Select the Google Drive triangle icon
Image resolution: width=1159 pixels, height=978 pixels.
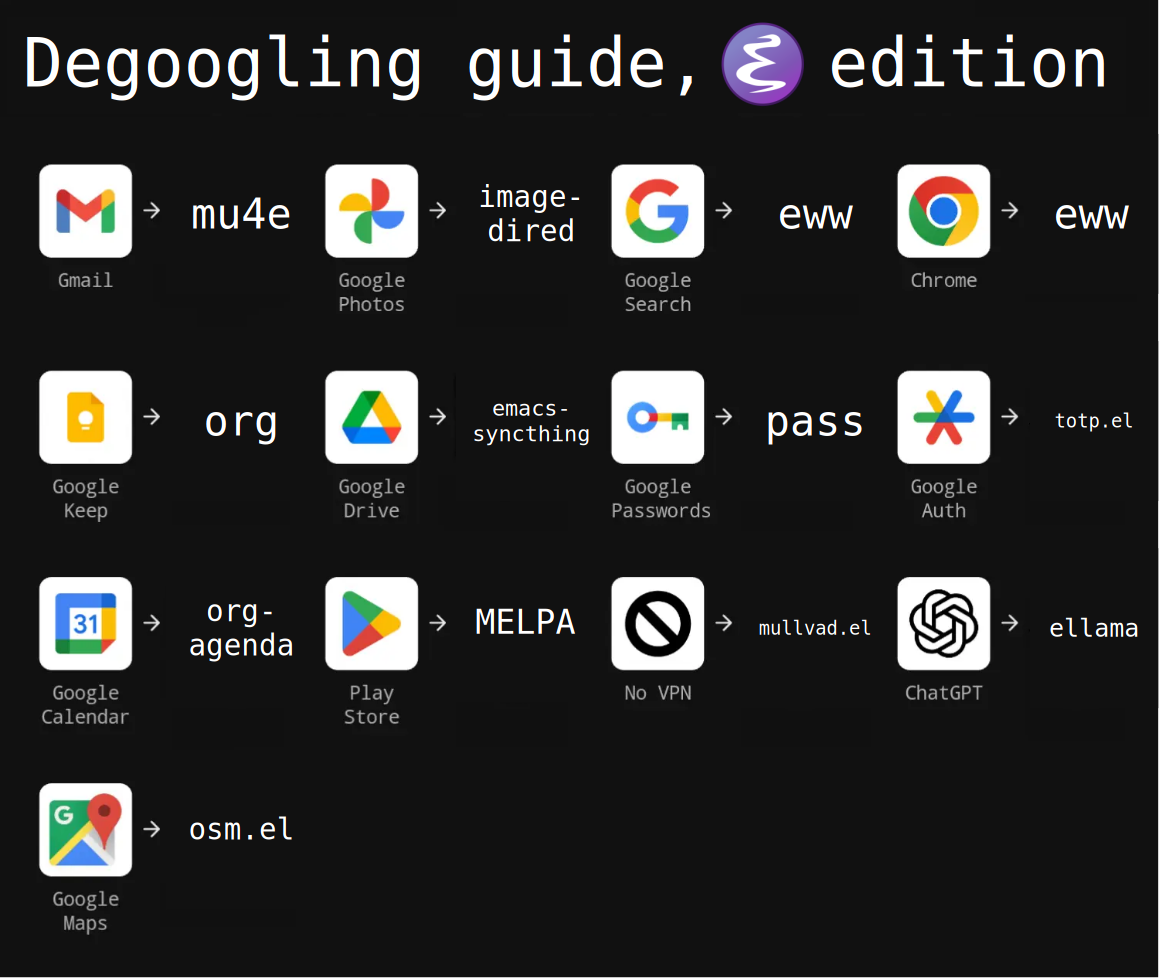(x=371, y=417)
